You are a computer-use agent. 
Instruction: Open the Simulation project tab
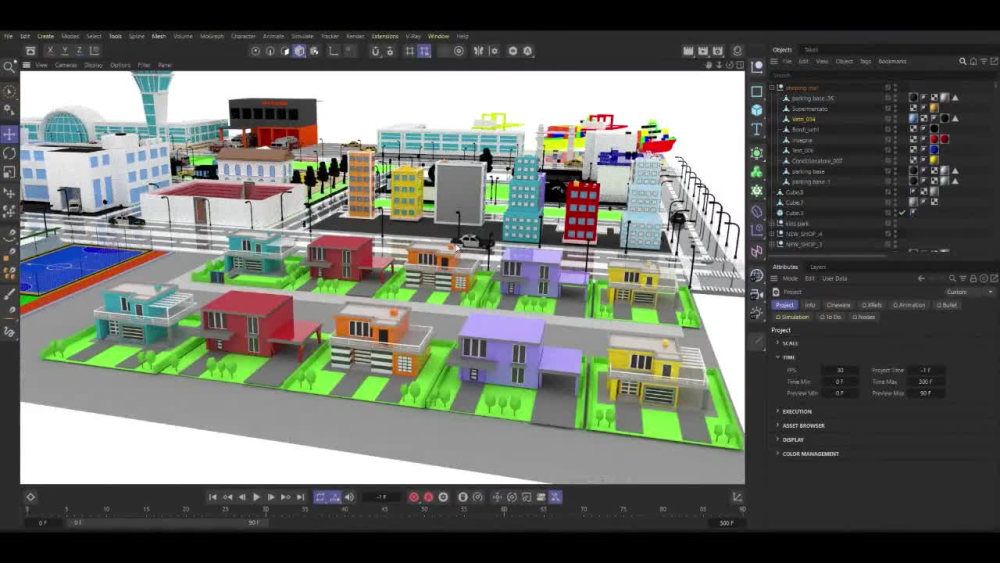tap(792, 317)
